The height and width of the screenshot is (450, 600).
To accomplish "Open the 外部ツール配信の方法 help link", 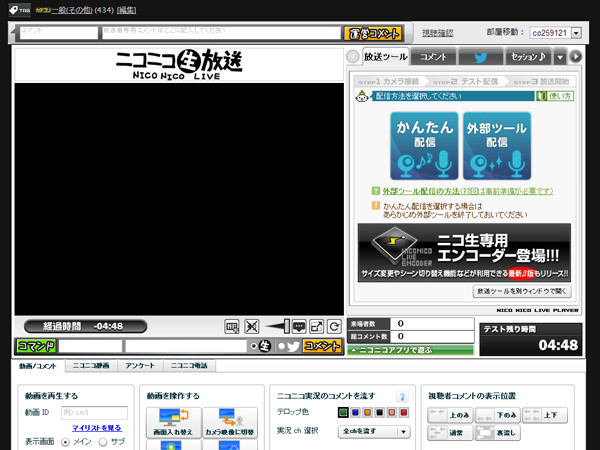I will pos(468,191).
